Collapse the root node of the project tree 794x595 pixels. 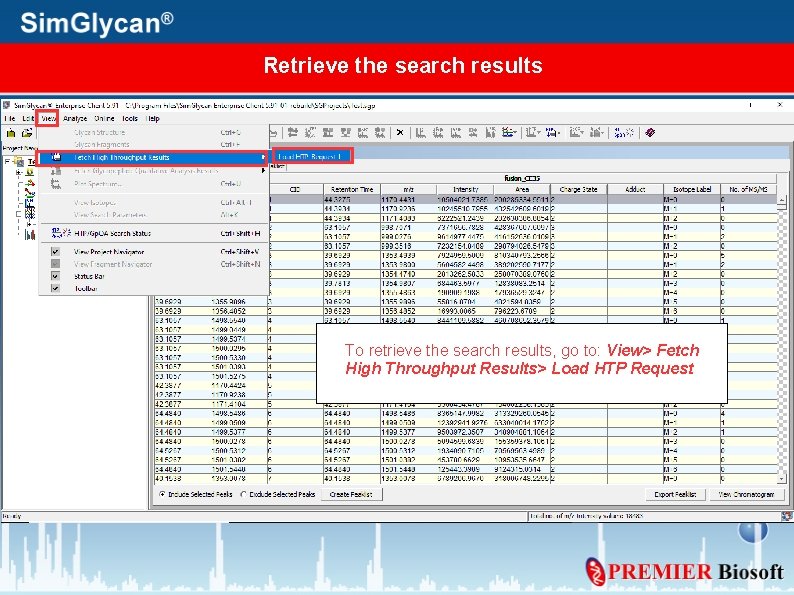pyautogui.click(x=7, y=162)
